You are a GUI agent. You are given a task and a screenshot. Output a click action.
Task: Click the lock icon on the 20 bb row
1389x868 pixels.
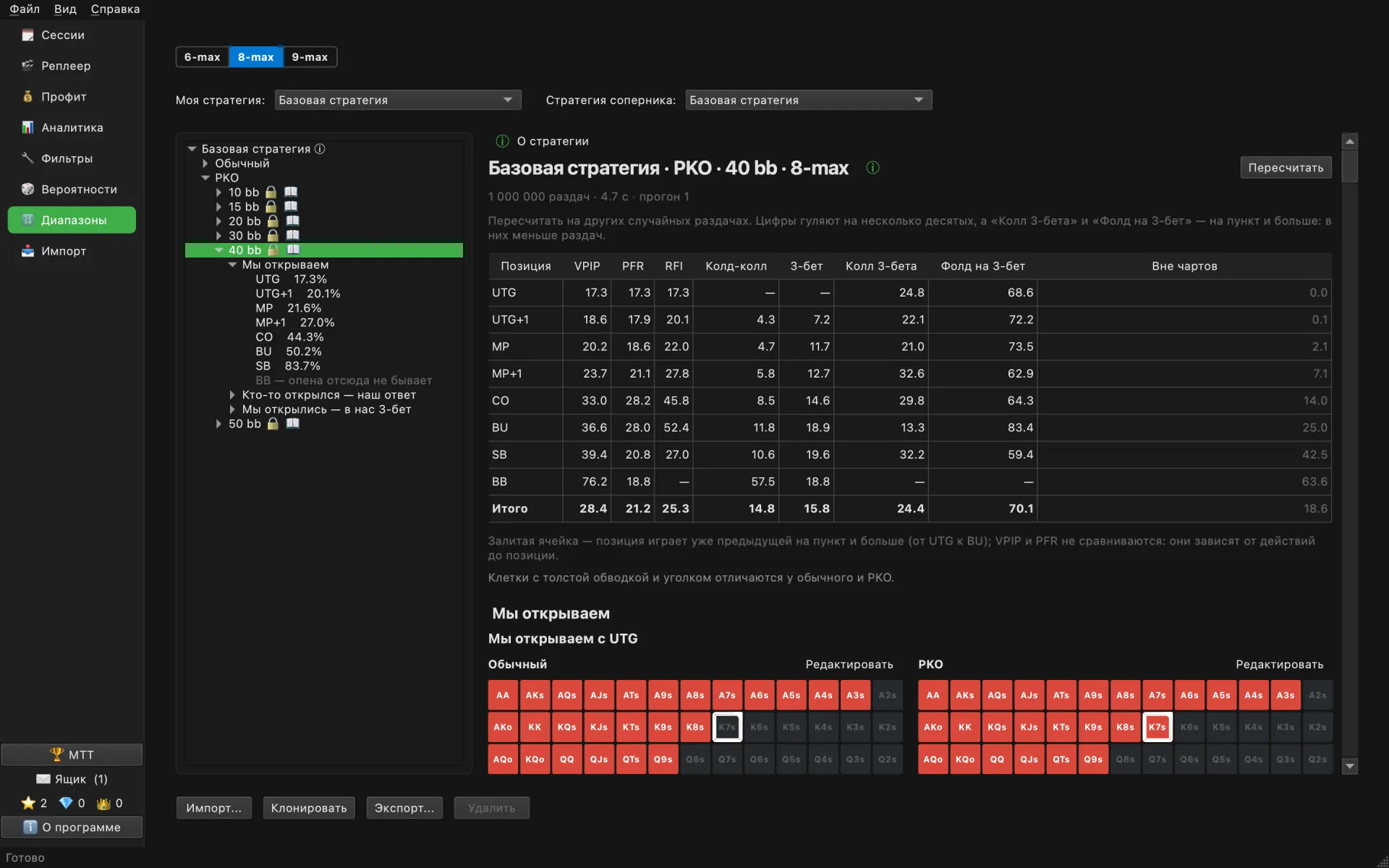pos(273,221)
